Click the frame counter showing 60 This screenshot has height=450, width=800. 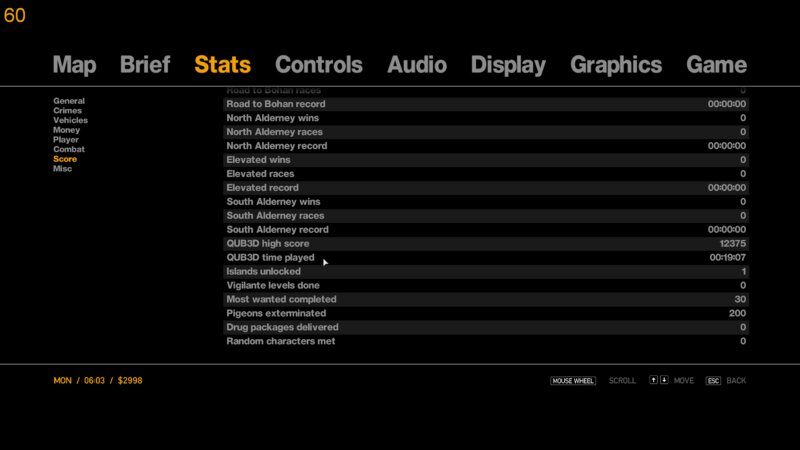coord(14,15)
